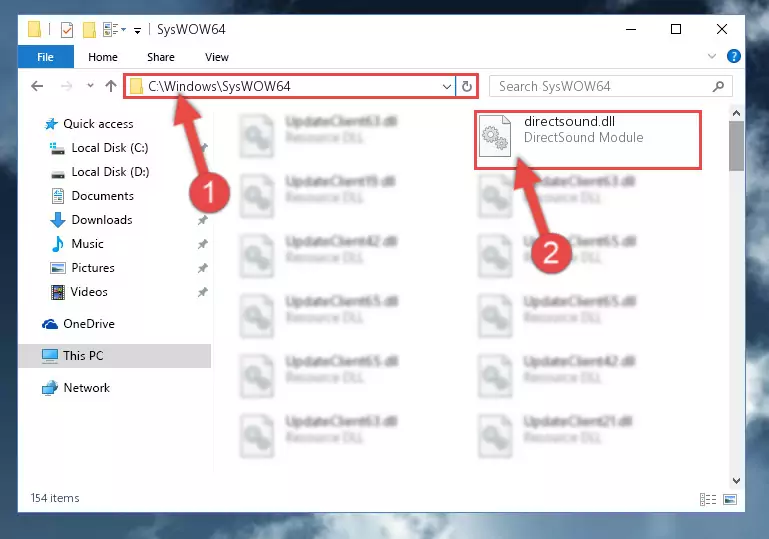Open Videos folder in sidebar
This screenshot has height=539, width=769.
(x=89, y=292)
